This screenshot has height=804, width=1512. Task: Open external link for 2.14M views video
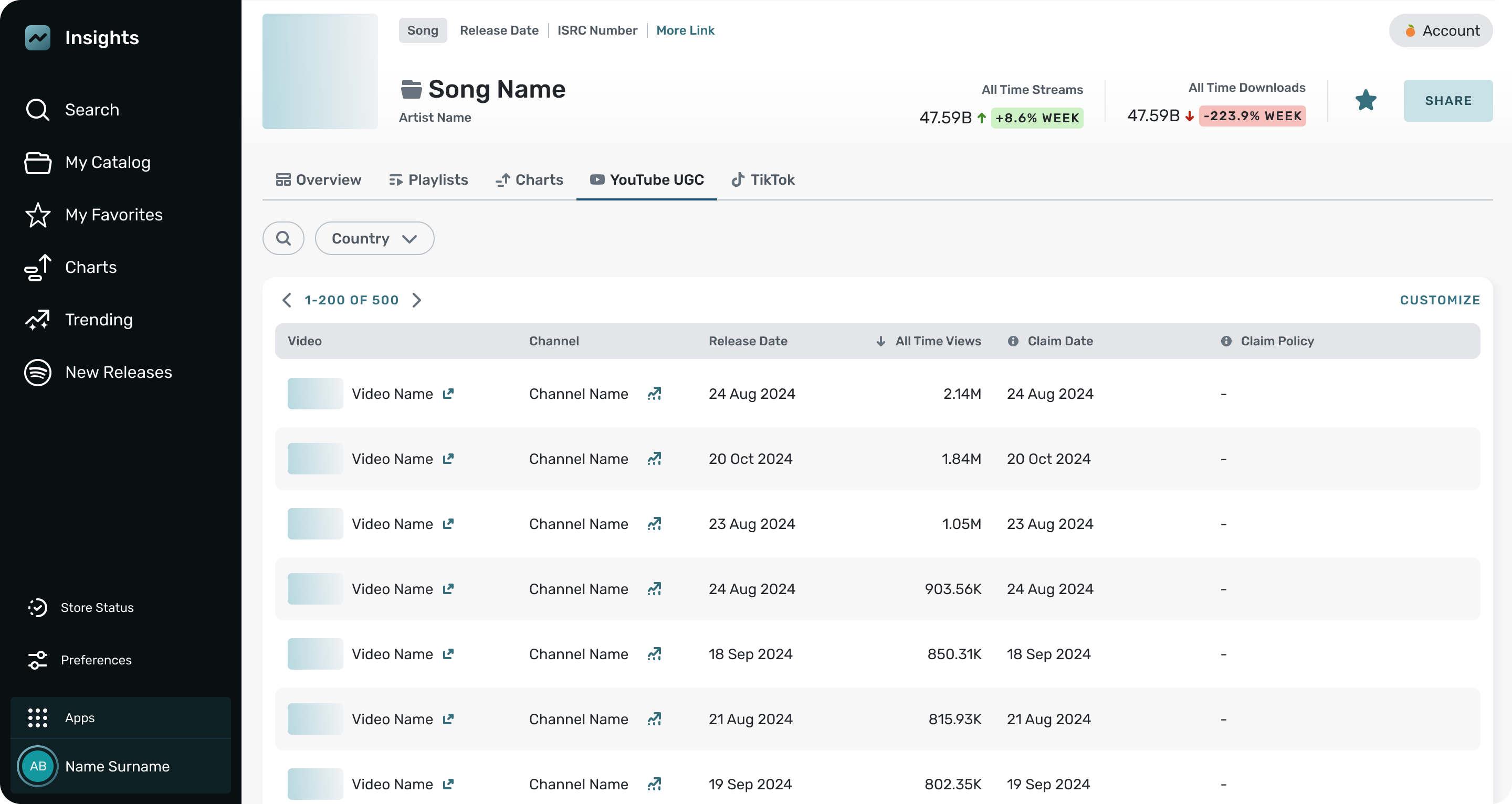448,394
